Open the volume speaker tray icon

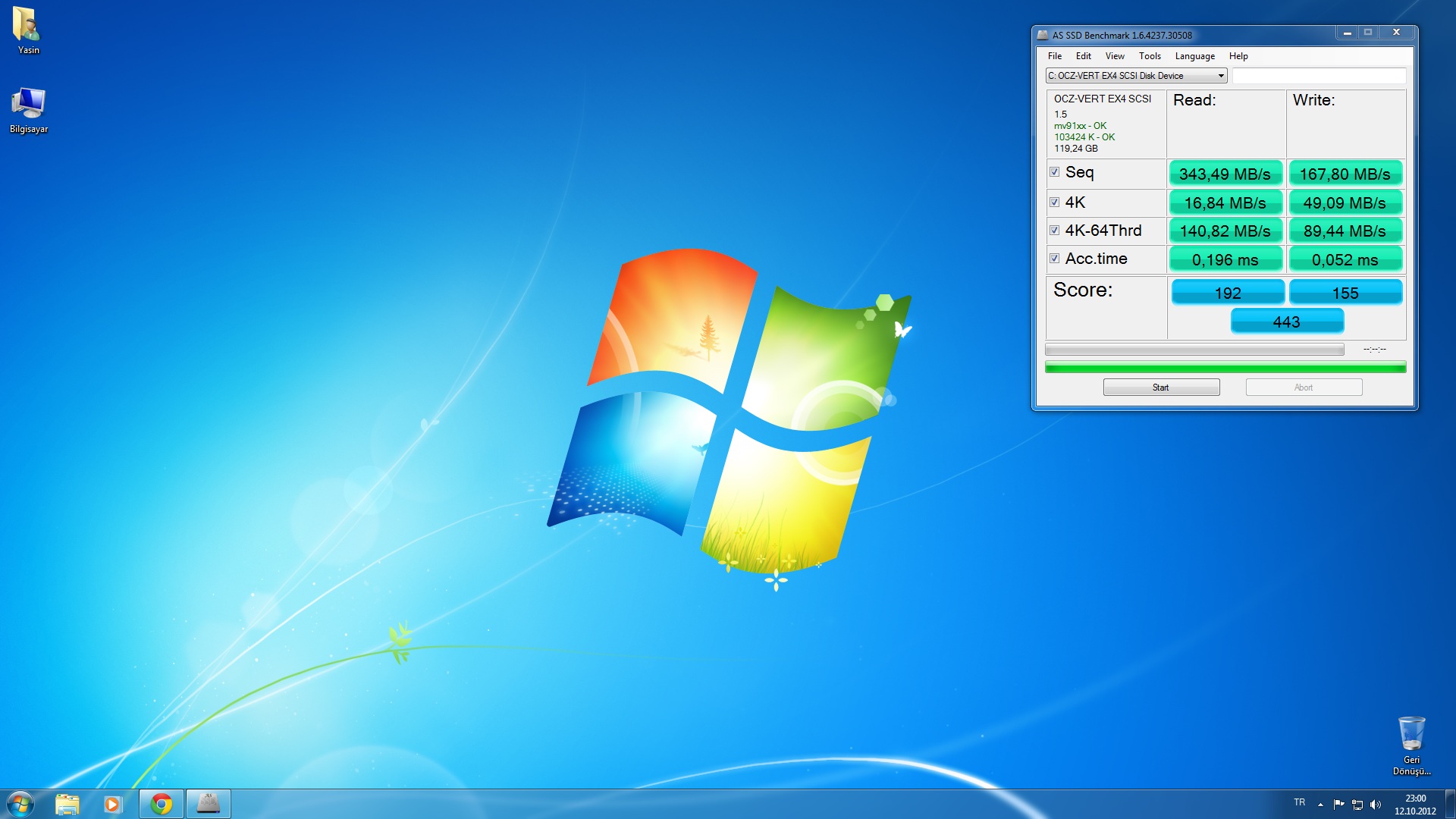[1376, 805]
